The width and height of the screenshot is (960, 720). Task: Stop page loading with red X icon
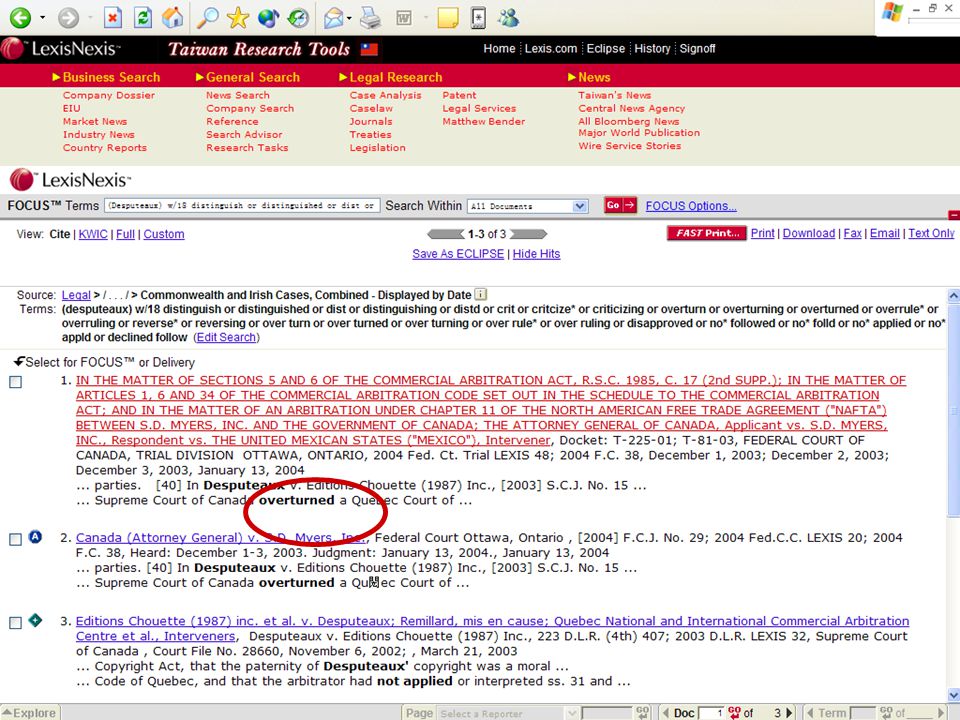click(x=113, y=18)
